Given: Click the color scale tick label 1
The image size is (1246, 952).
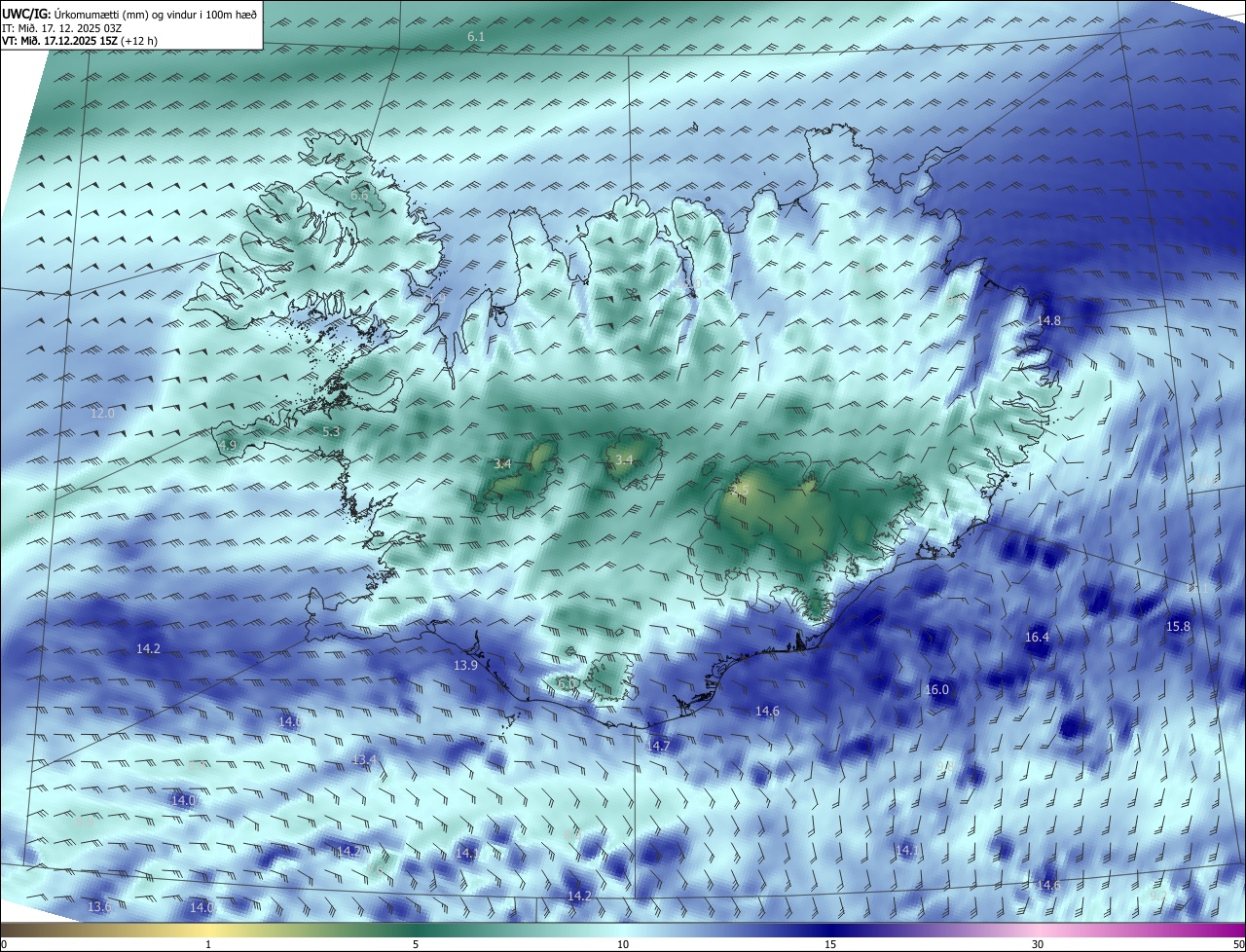Looking at the screenshot, I should coord(208,944).
